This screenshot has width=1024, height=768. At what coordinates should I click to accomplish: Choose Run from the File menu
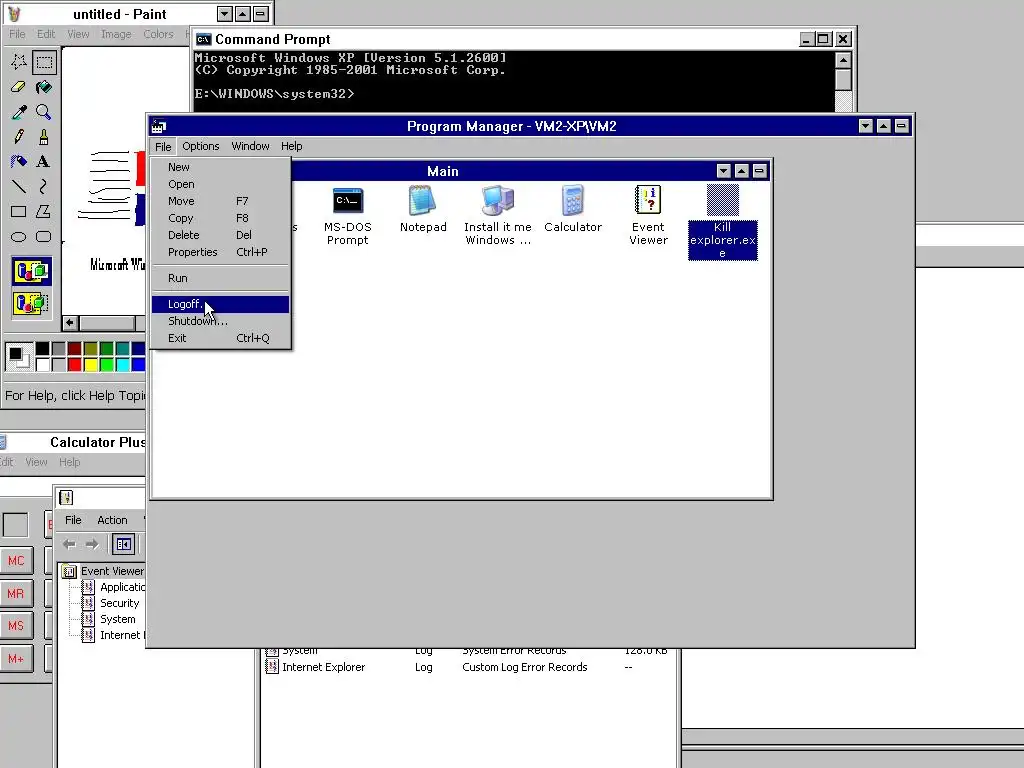click(x=220, y=278)
